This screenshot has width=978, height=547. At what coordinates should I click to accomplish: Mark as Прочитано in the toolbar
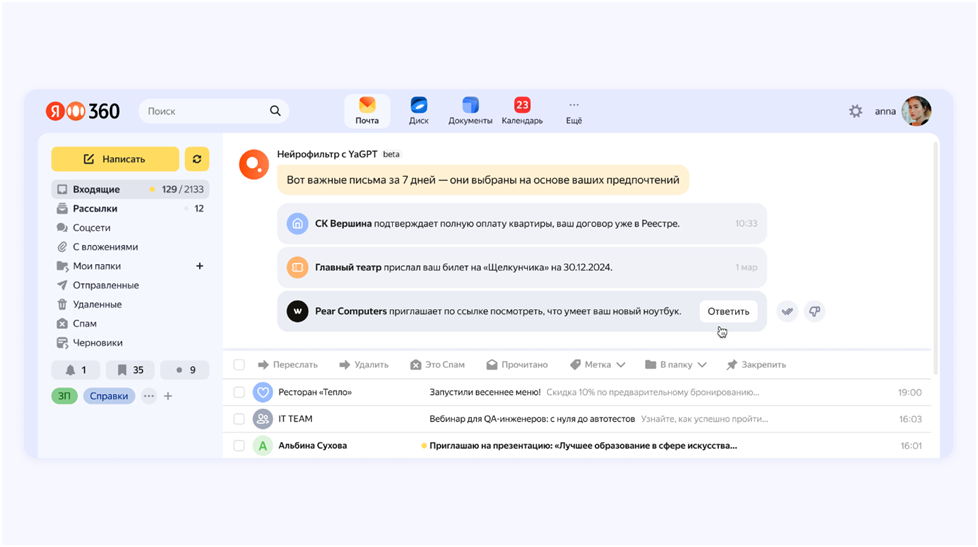pos(517,365)
